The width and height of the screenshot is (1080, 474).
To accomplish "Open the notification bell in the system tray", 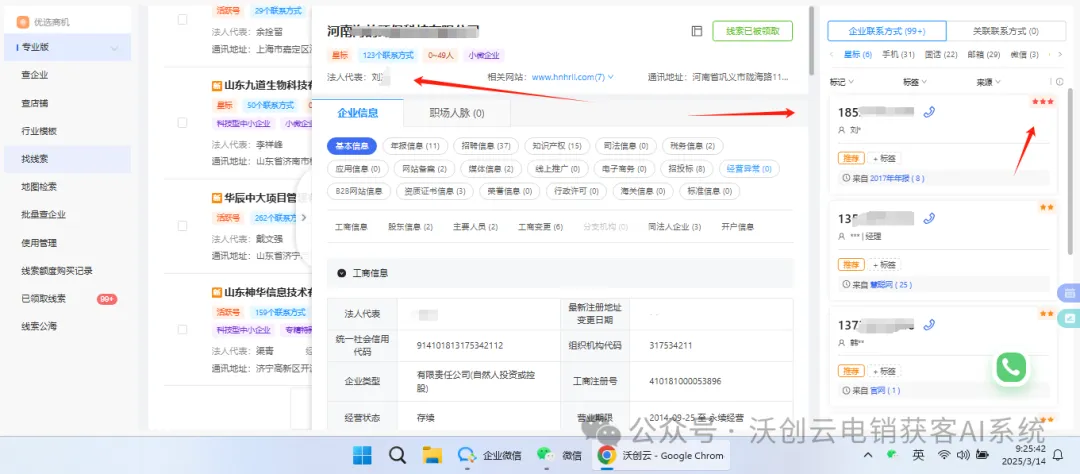I will 1057,455.
